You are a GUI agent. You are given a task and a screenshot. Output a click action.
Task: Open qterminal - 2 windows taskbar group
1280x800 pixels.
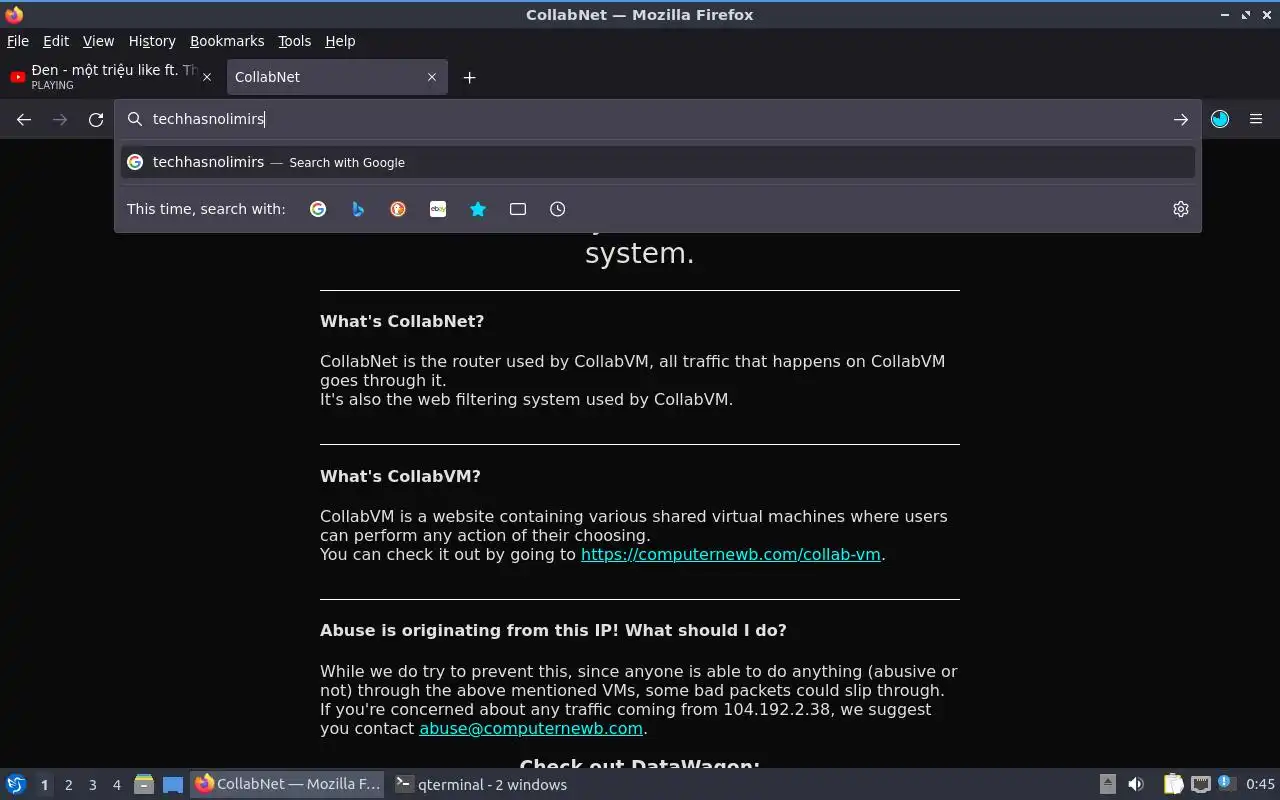coord(482,784)
